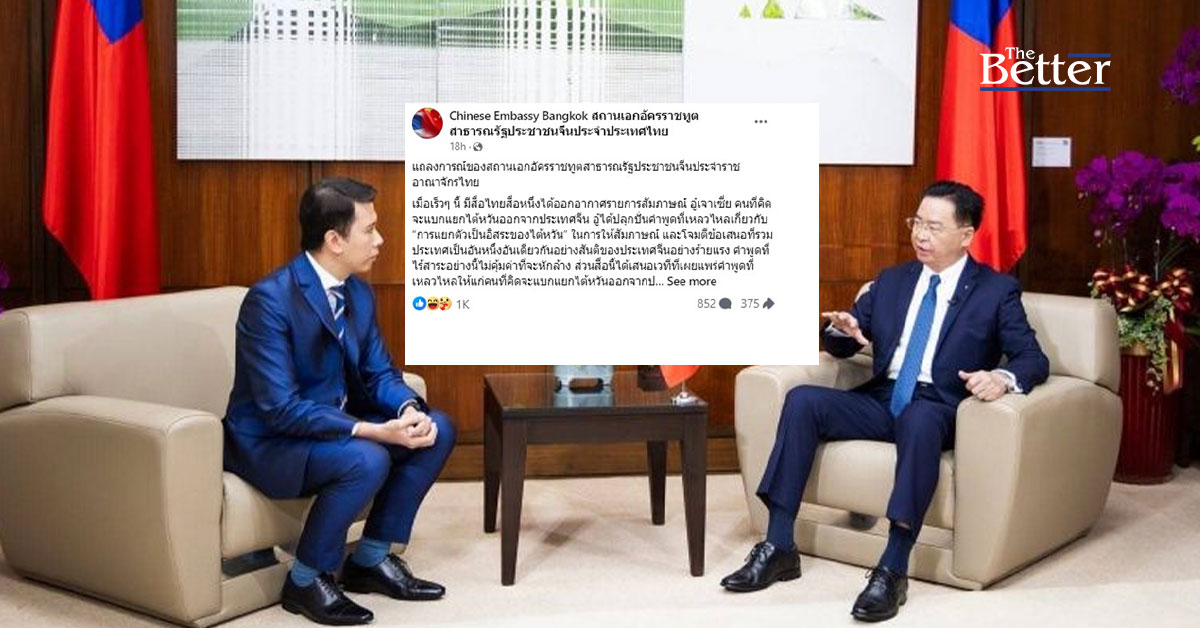Click the comment bubble icon

(725, 304)
